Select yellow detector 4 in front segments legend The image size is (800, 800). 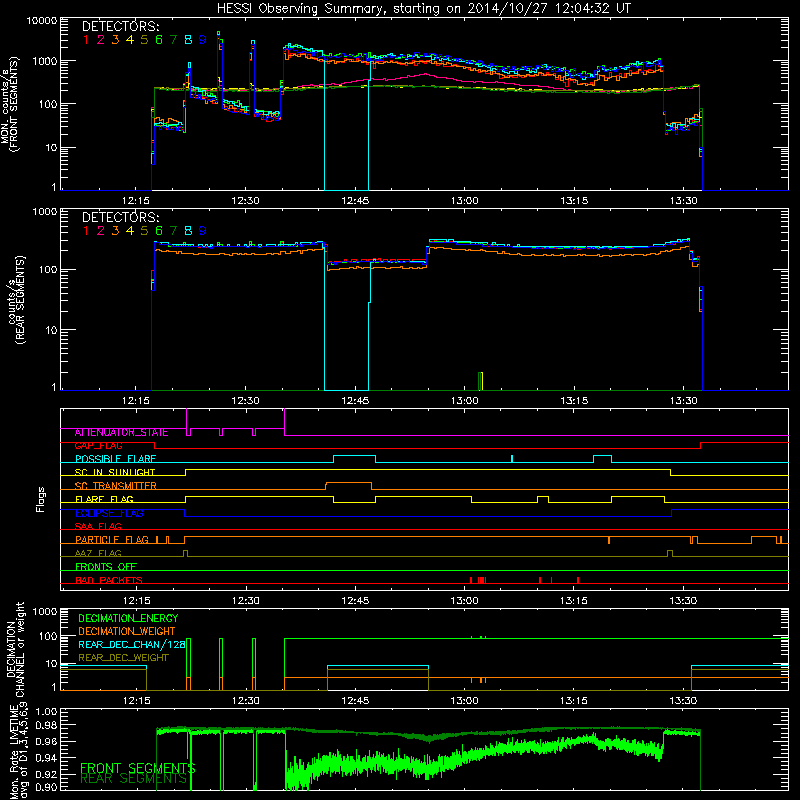pos(130,40)
